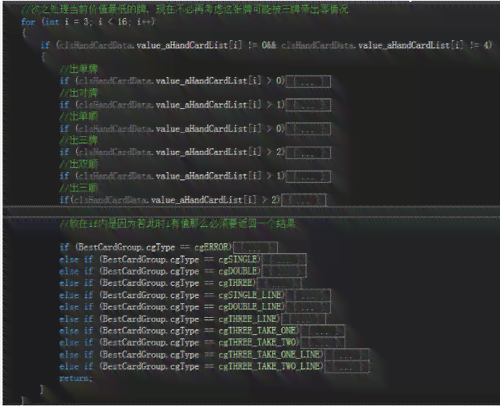Expand collapsed block under the 出三牌 comment
The image size is (500, 407).
[x=308, y=153]
